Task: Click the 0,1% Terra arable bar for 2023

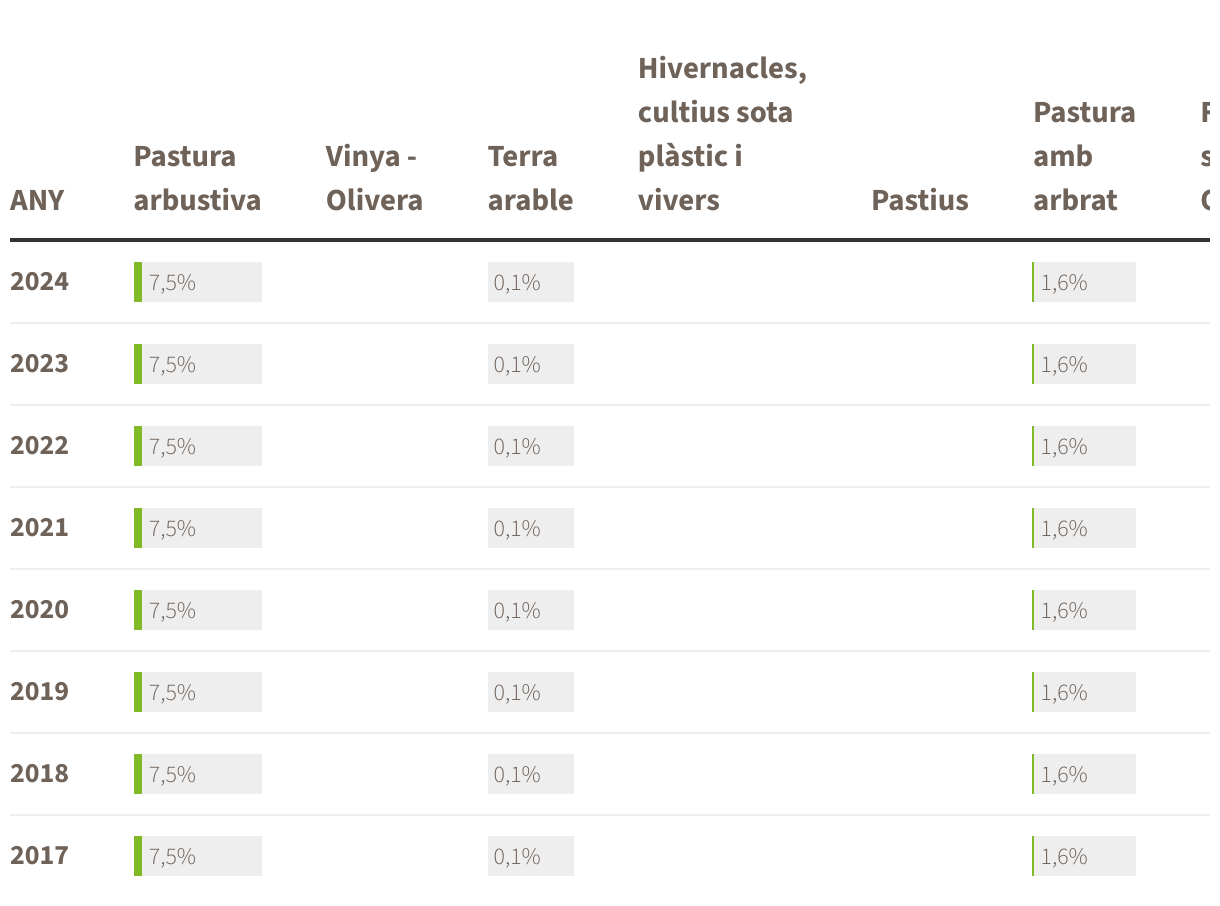Action: point(530,364)
